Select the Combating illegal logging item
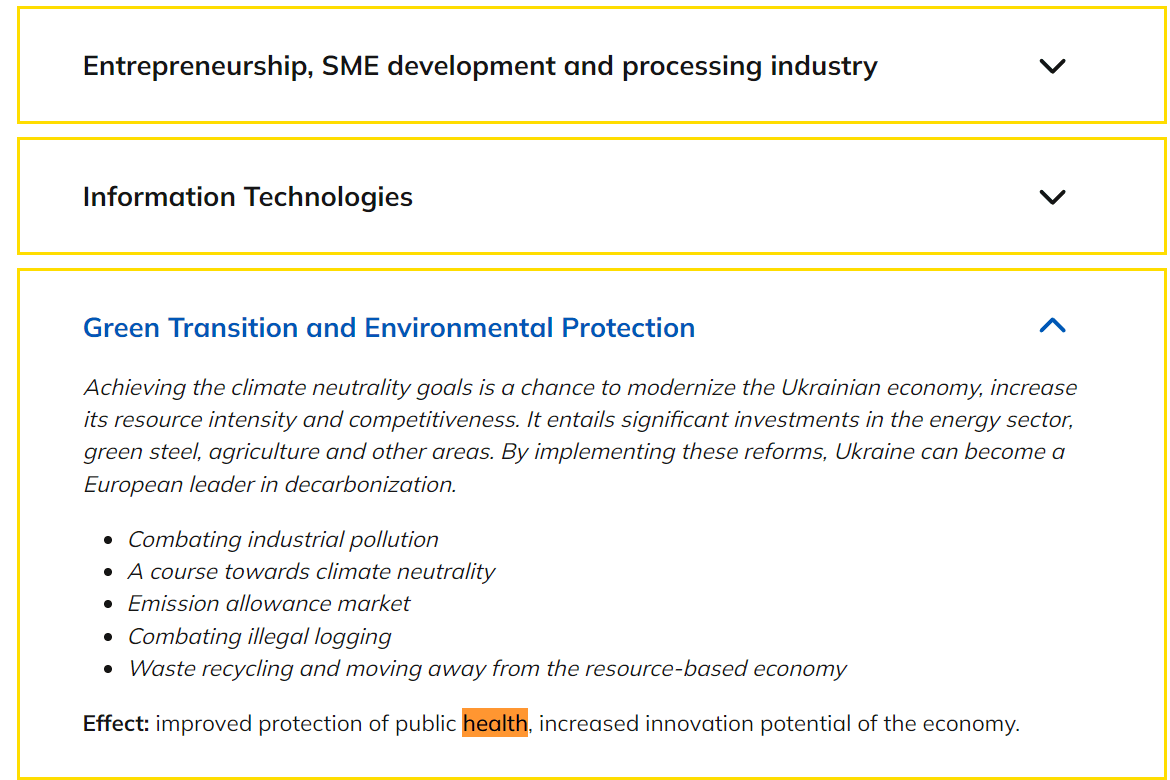This screenshot has height=780, width=1170. [x=259, y=636]
